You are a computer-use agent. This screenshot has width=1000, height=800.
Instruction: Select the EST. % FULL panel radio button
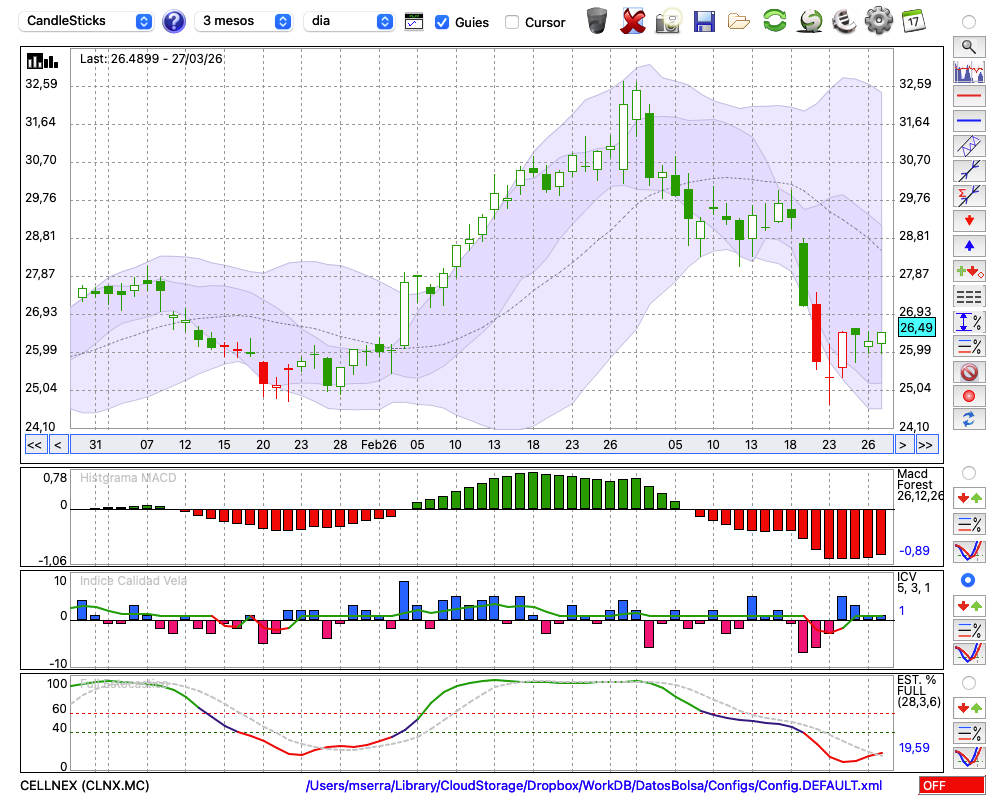coord(968,682)
